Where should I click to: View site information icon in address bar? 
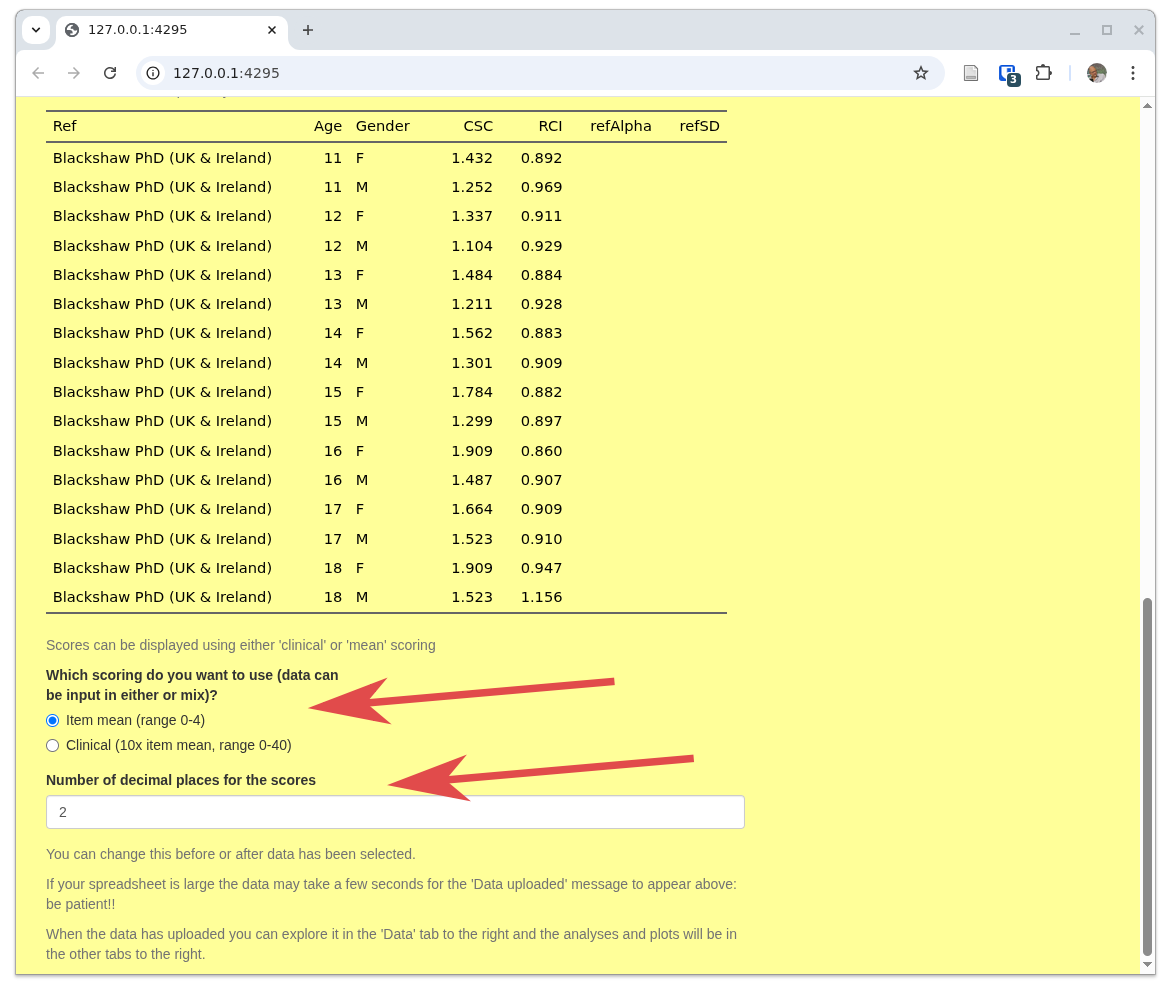click(153, 73)
